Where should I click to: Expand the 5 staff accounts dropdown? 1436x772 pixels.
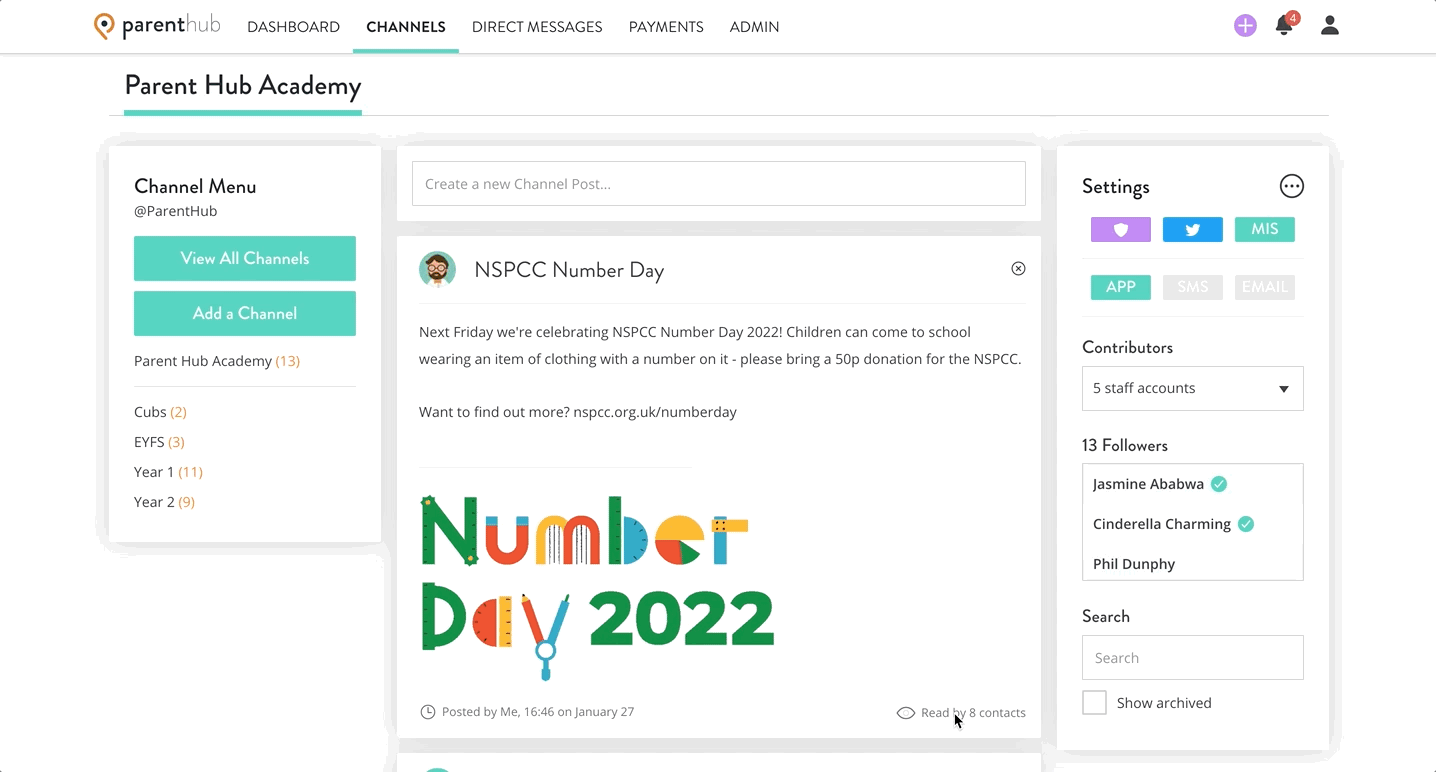click(1193, 388)
